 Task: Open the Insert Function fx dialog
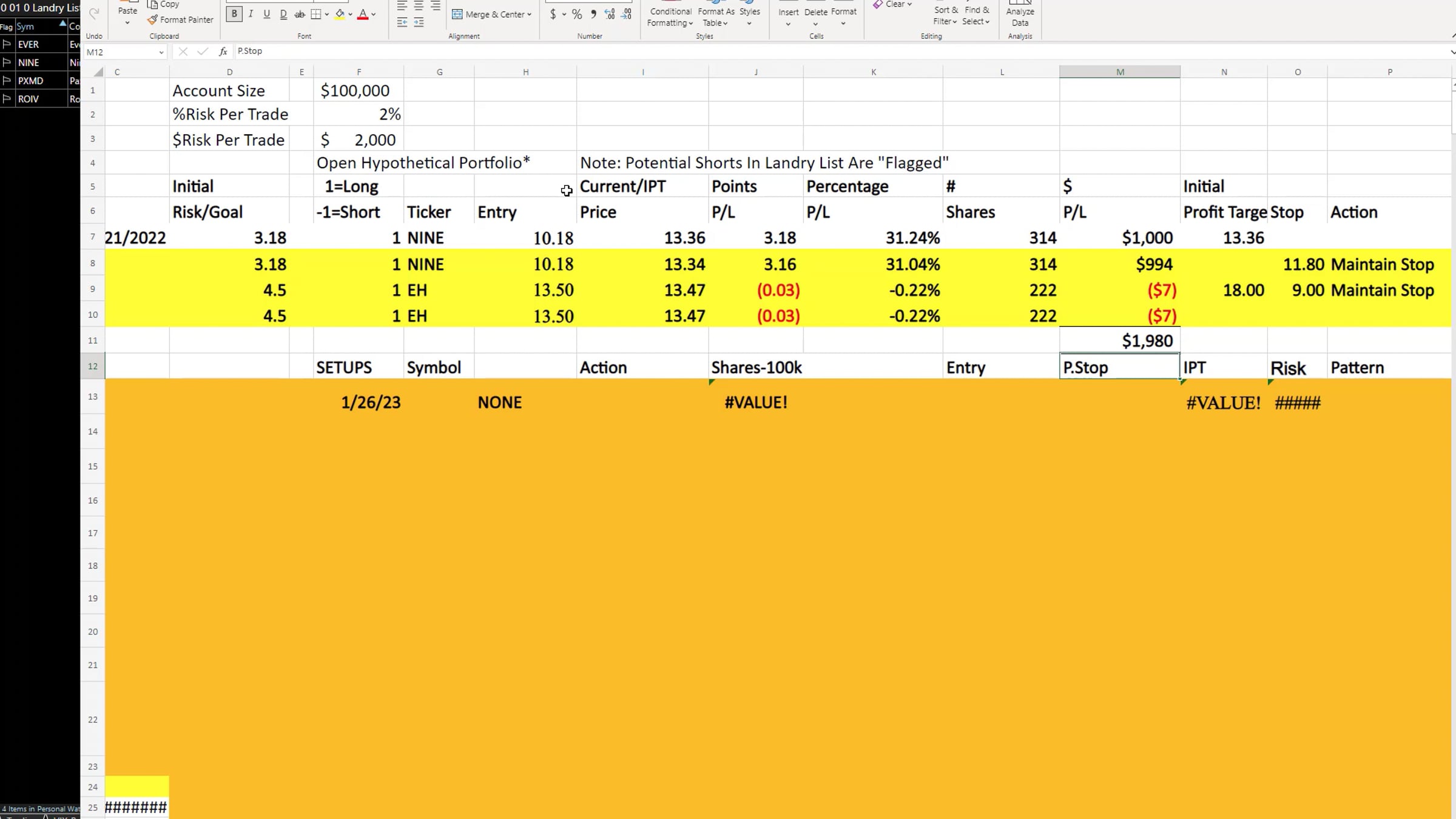223,52
